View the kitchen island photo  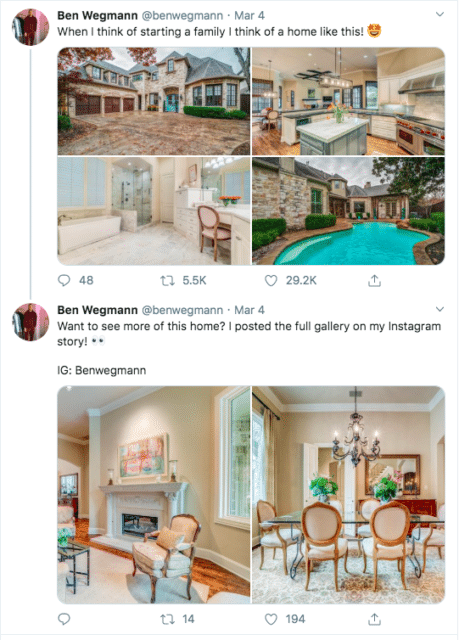348,101
